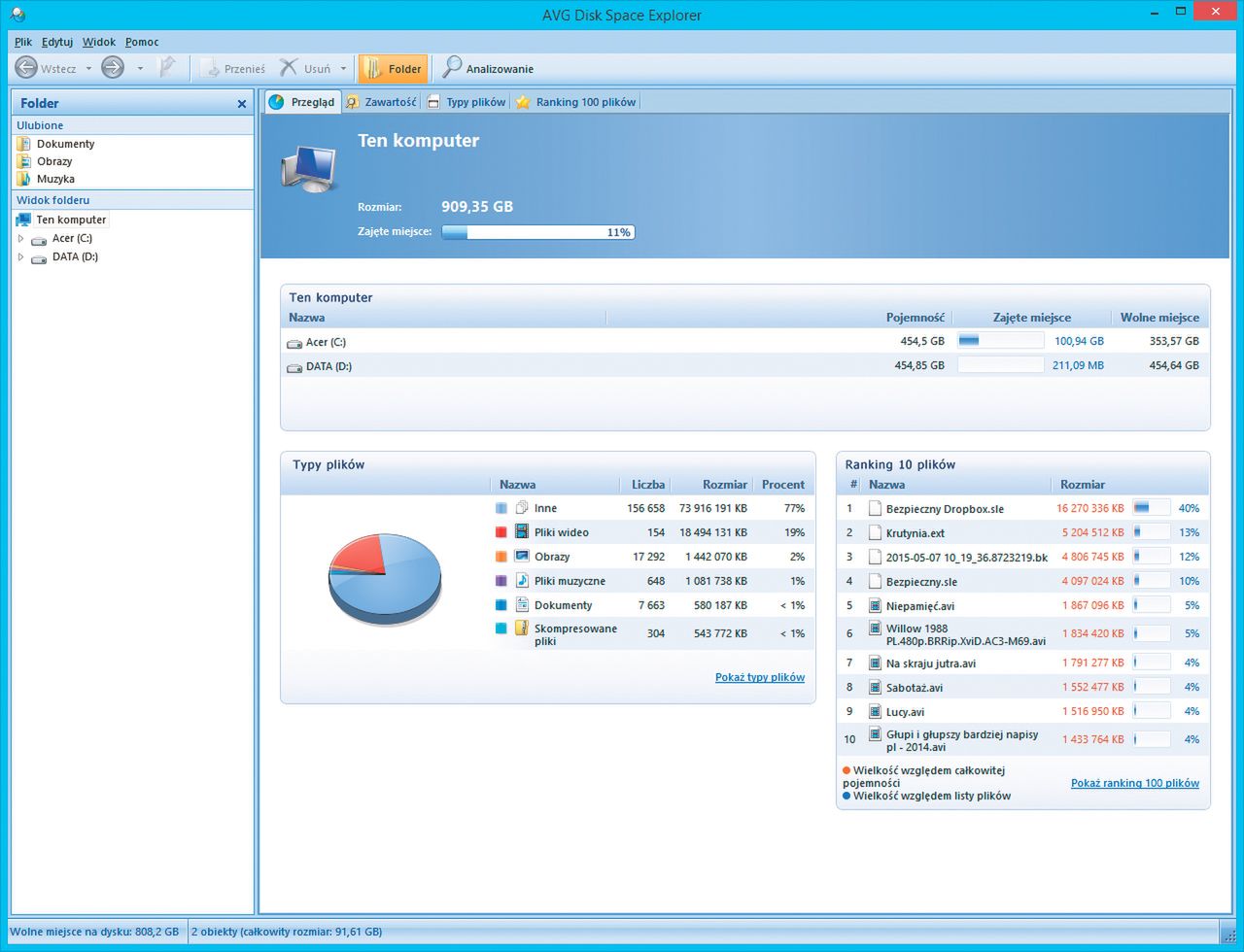
Task: Switch to the Zawartość tab
Action: click(x=381, y=102)
